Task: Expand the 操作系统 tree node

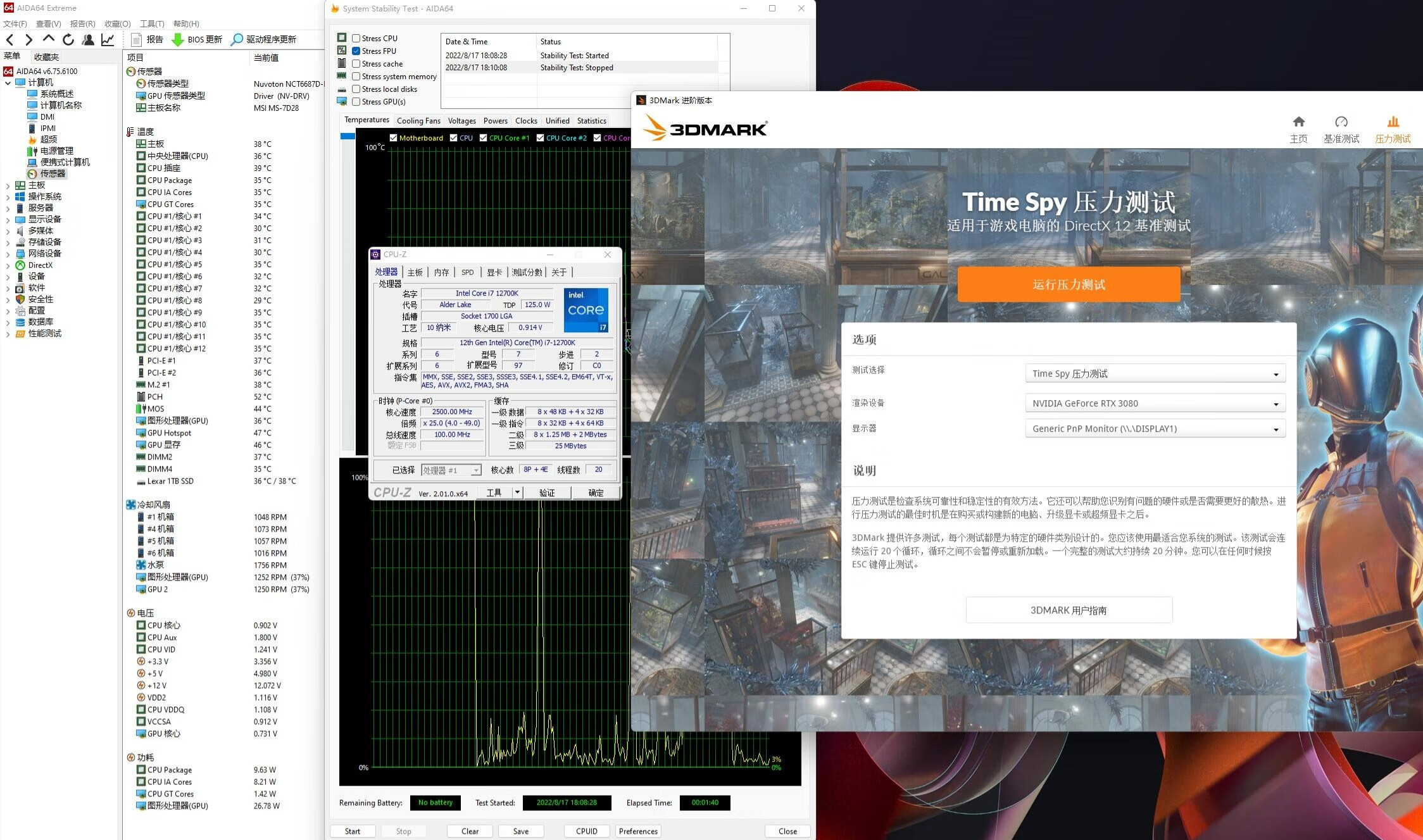Action: tap(8, 197)
